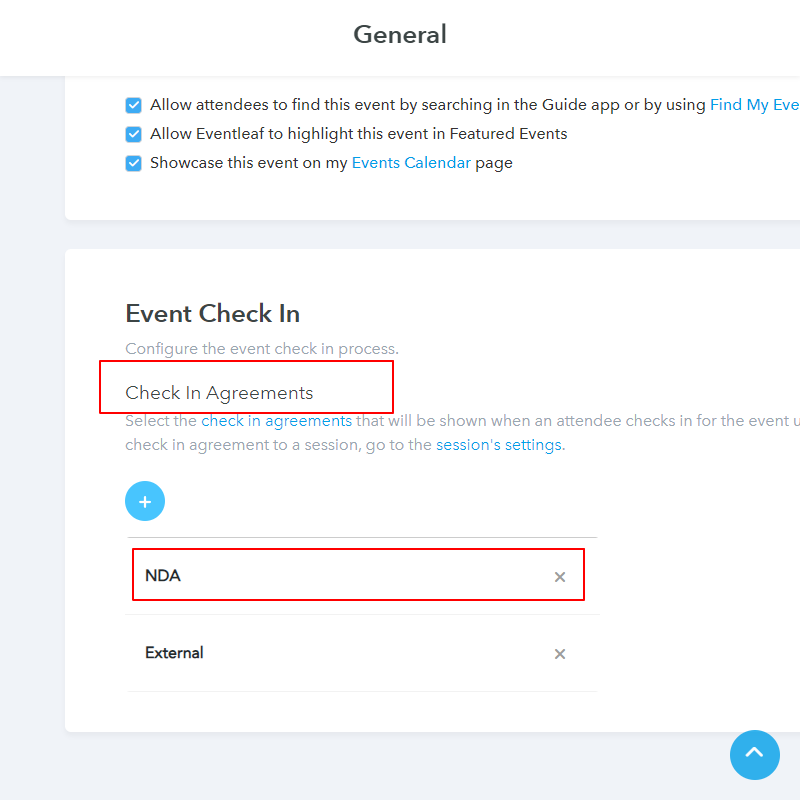Click the Event Check In heading
This screenshot has height=800, width=800.
213,313
